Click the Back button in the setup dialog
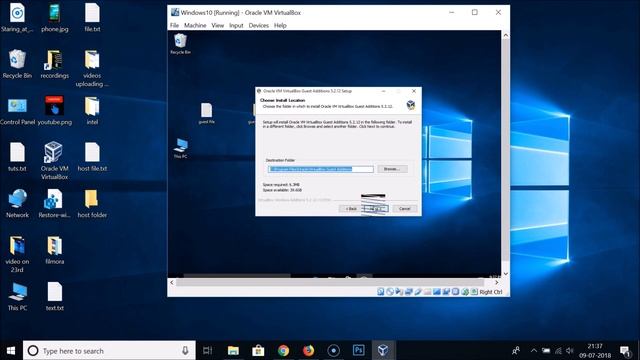This screenshot has height=360, width=640. pyautogui.click(x=351, y=209)
